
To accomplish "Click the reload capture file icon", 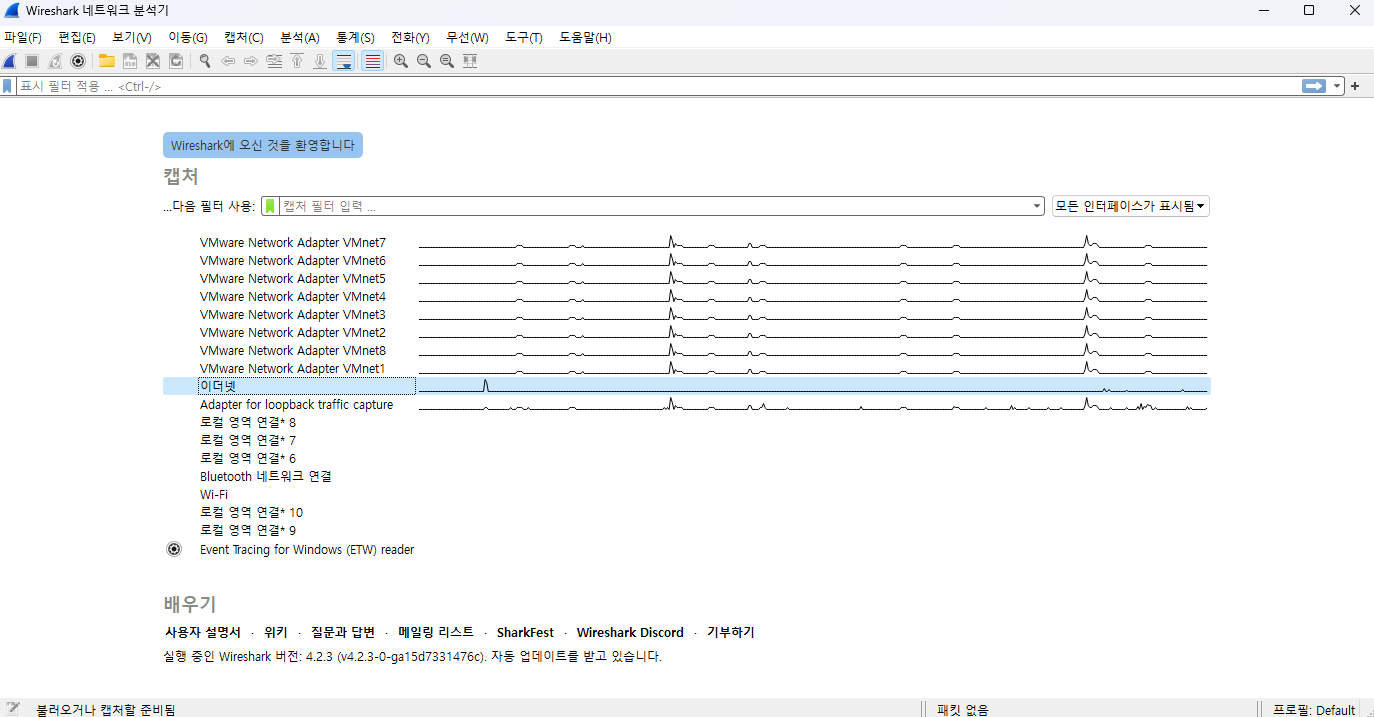I will pyautogui.click(x=176, y=61).
